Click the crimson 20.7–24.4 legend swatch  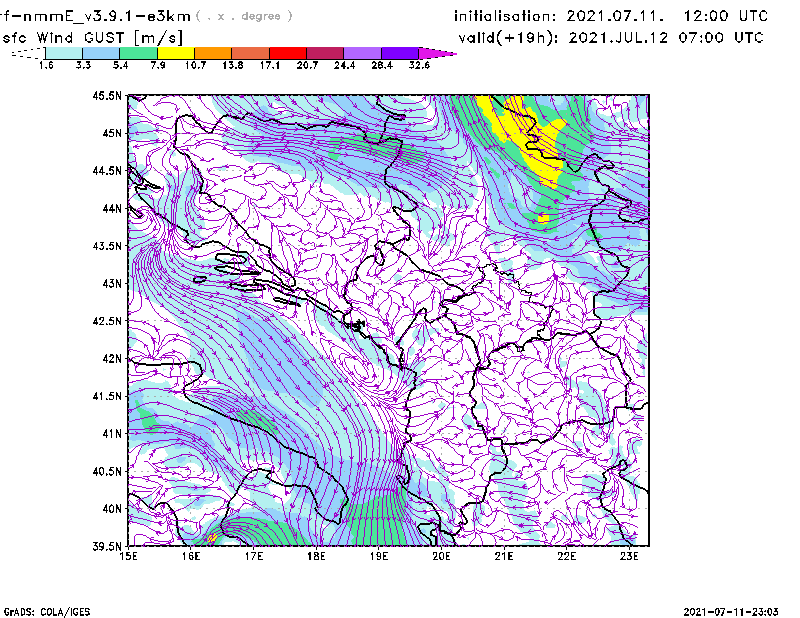[x=325, y=53]
